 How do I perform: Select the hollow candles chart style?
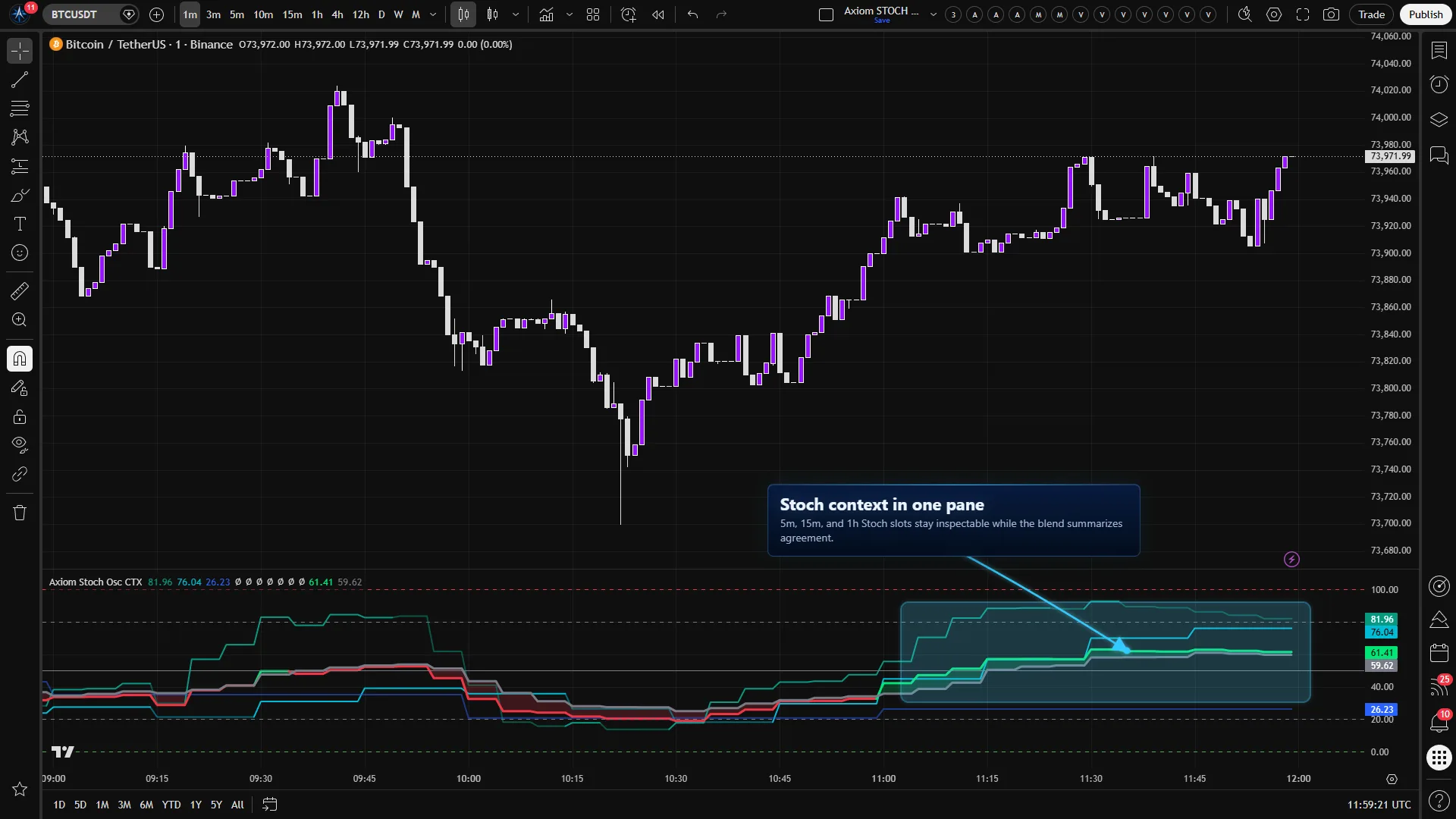click(x=493, y=14)
